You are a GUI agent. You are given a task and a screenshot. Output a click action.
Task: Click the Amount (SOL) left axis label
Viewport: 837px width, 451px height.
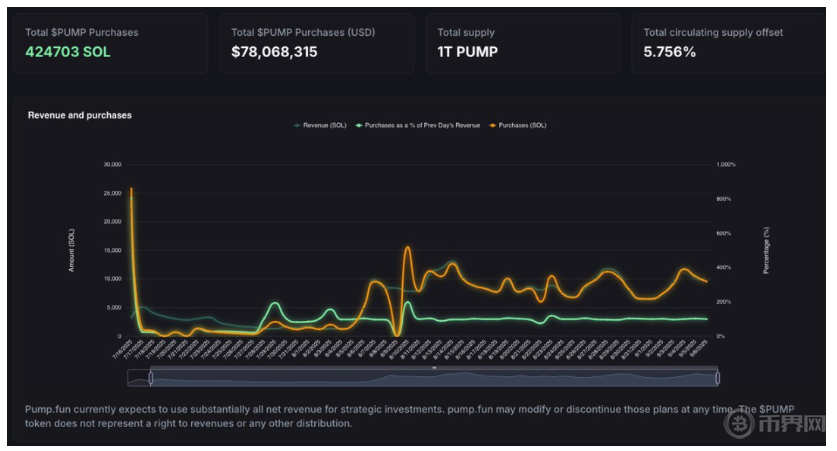coord(71,250)
